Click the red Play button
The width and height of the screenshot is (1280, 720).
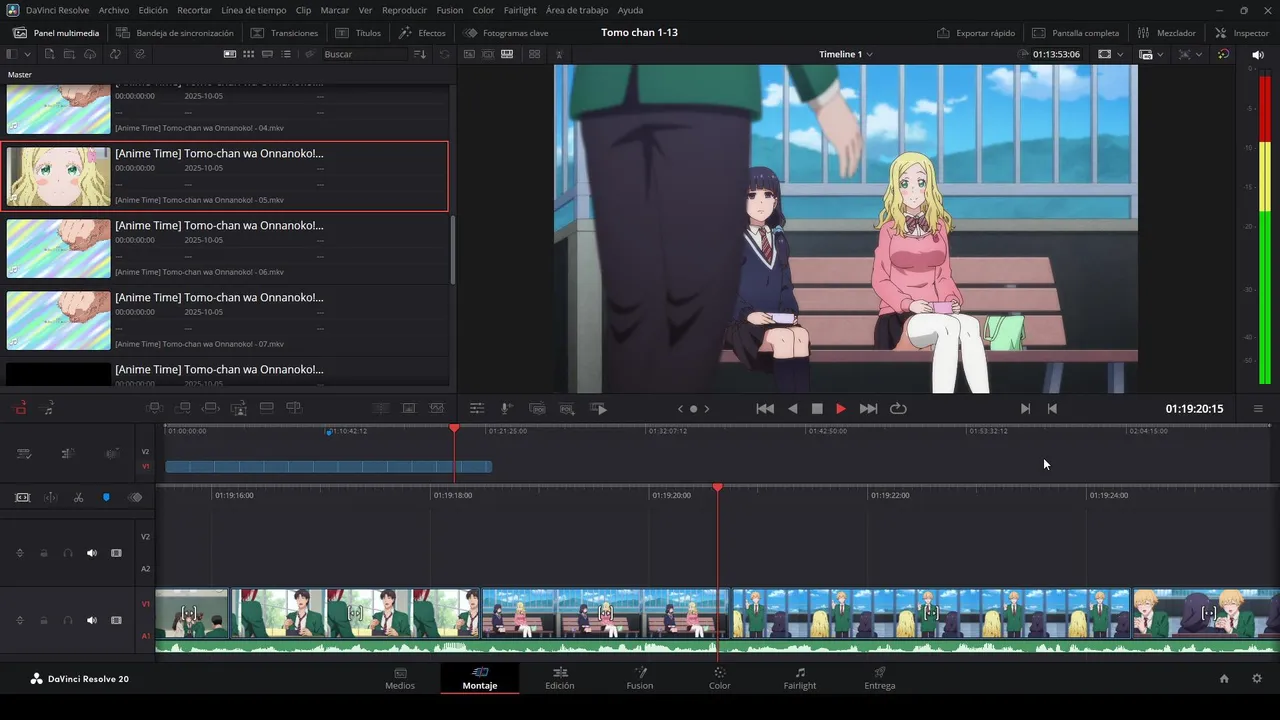click(x=840, y=408)
